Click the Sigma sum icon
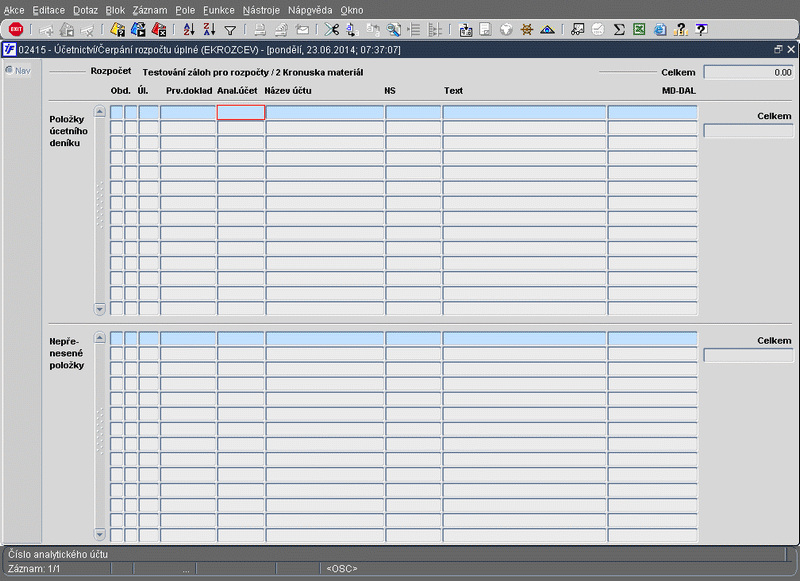This screenshot has height=581, width=800. click(x=619, y=30)
